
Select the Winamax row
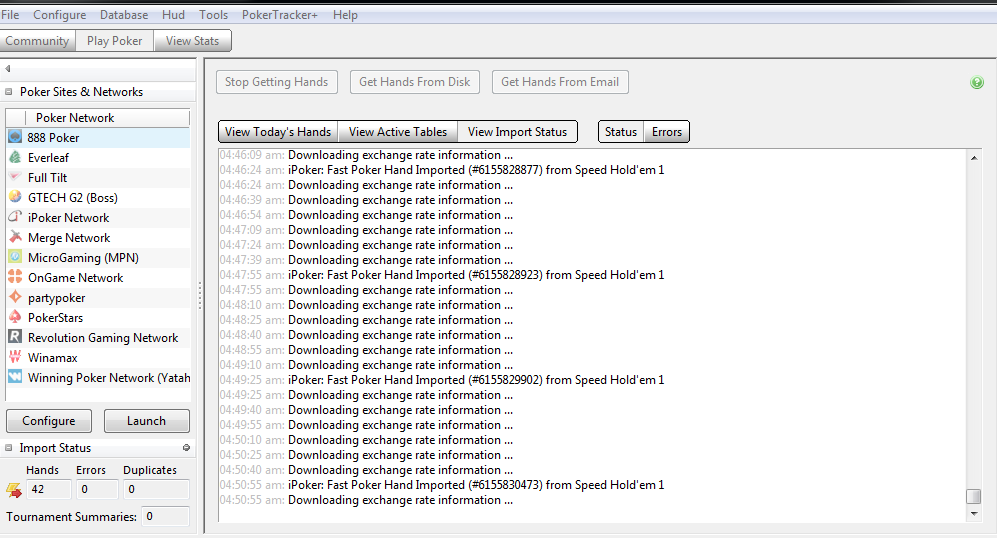99,357
